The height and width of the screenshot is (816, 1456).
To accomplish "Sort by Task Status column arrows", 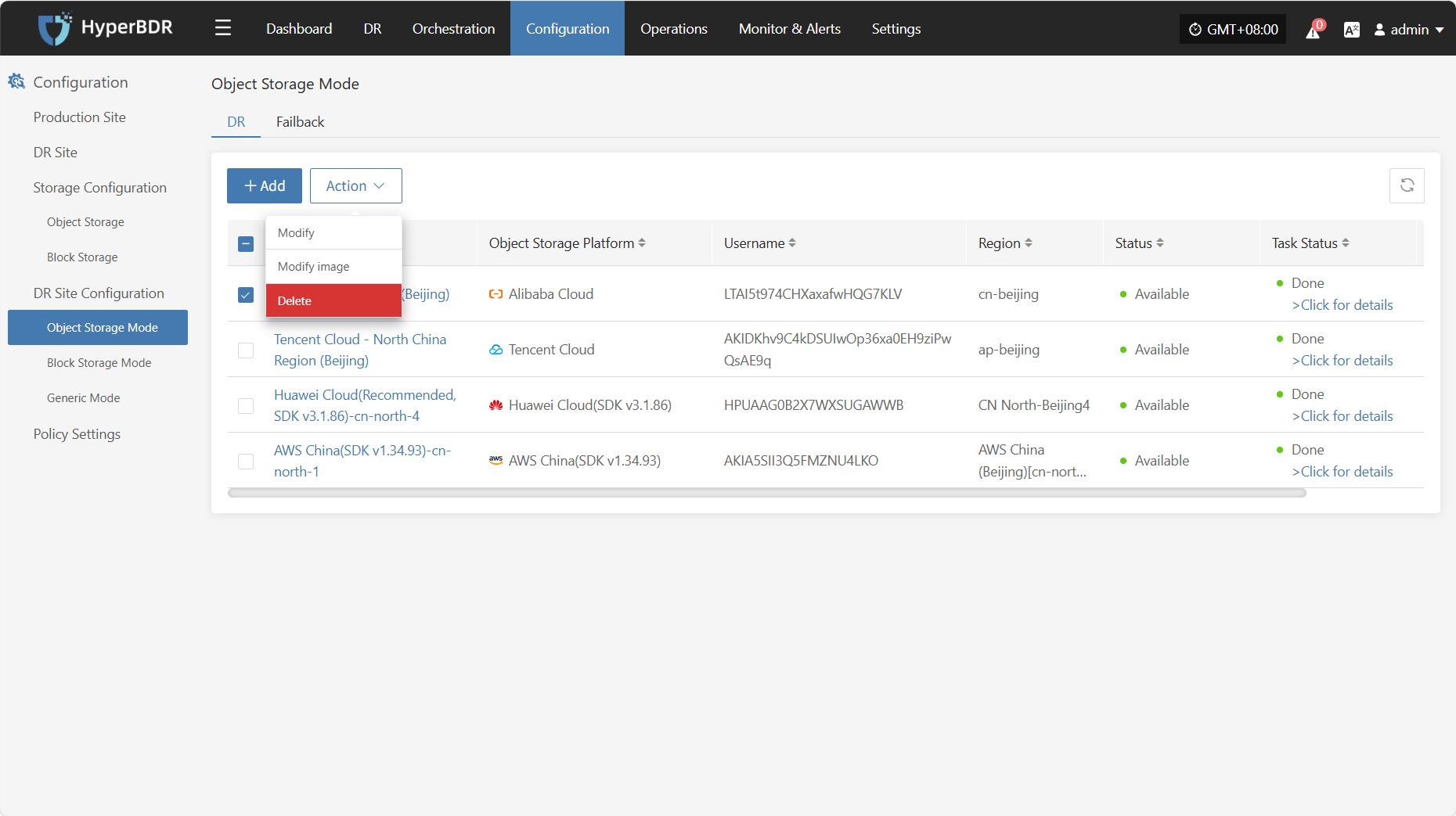I will click(x=1346, y=243).
